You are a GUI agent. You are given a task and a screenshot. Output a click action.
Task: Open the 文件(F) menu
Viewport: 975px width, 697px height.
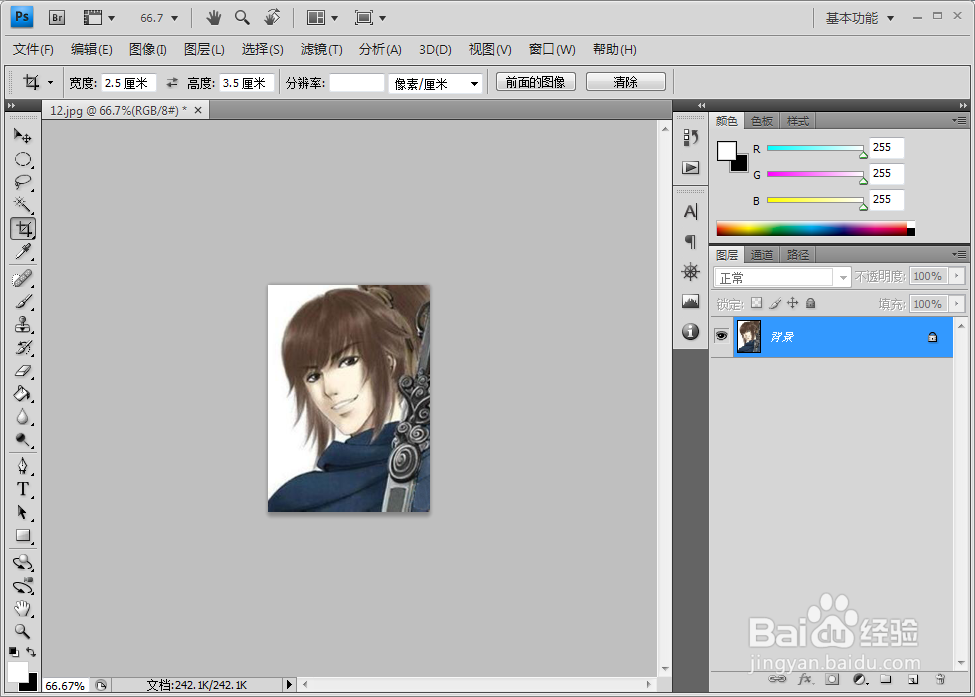coord(33,49)
